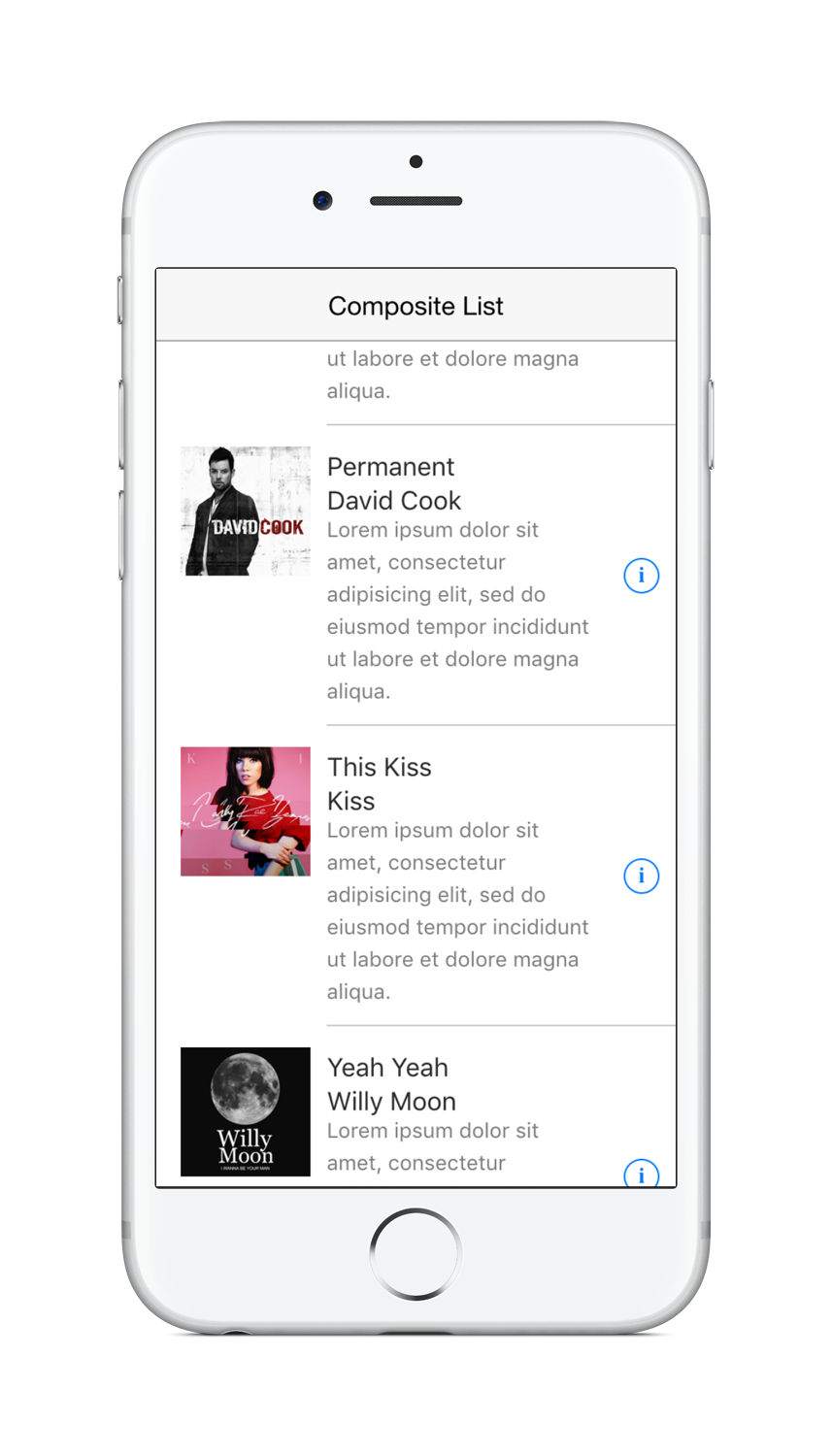Click the phone's front camera lens
Screen dimensions: 832x1456
coord(323,201)
